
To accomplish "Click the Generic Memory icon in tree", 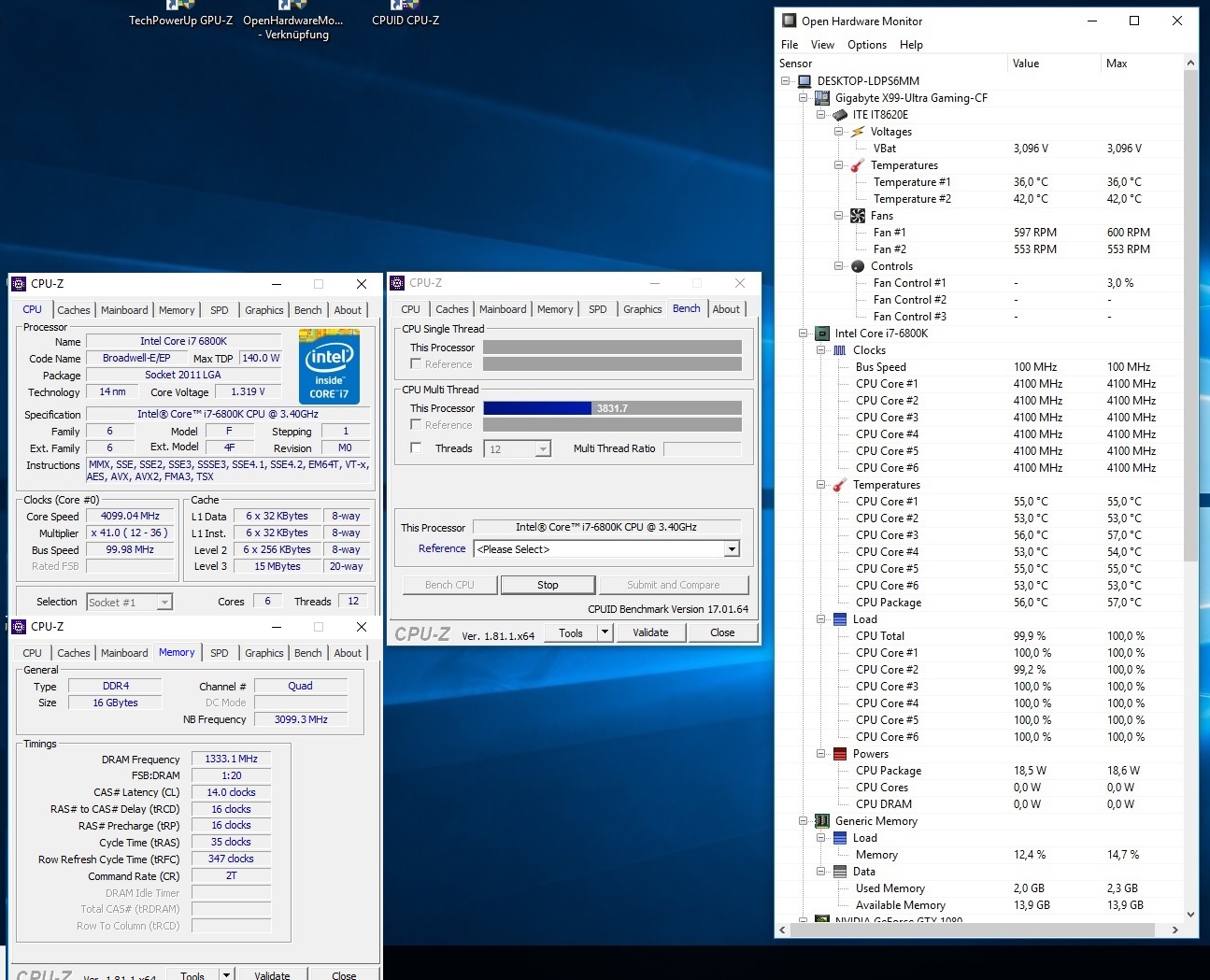I will (x=822, y=821).
